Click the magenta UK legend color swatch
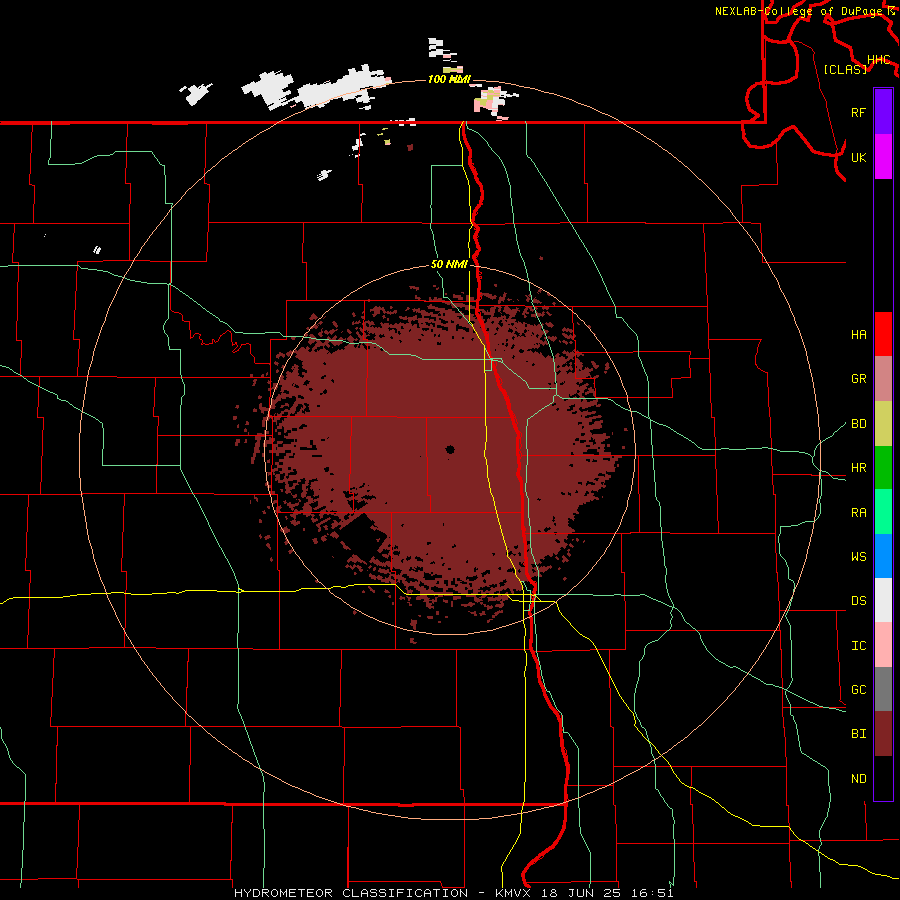The image size is (900, 900). (883, 157)
